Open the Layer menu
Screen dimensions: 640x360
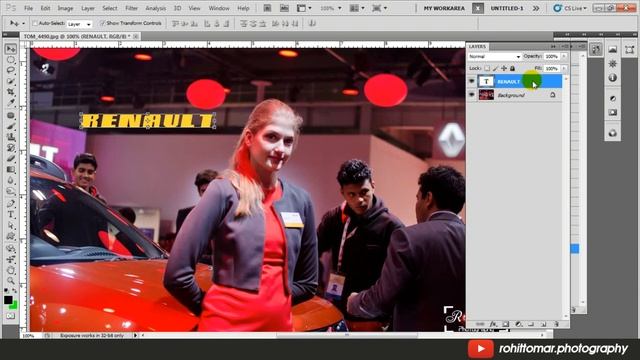[88, 8]
